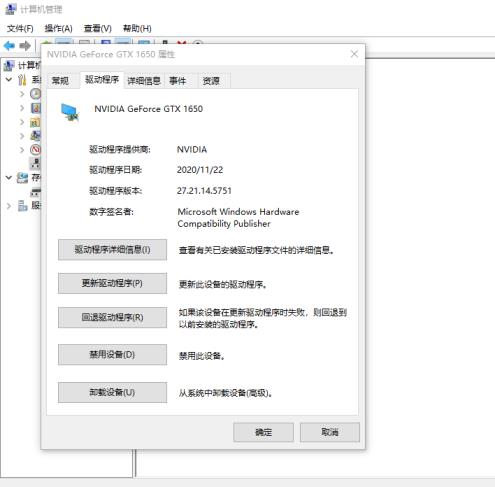Click the graphics card icon in dialog

70,112
